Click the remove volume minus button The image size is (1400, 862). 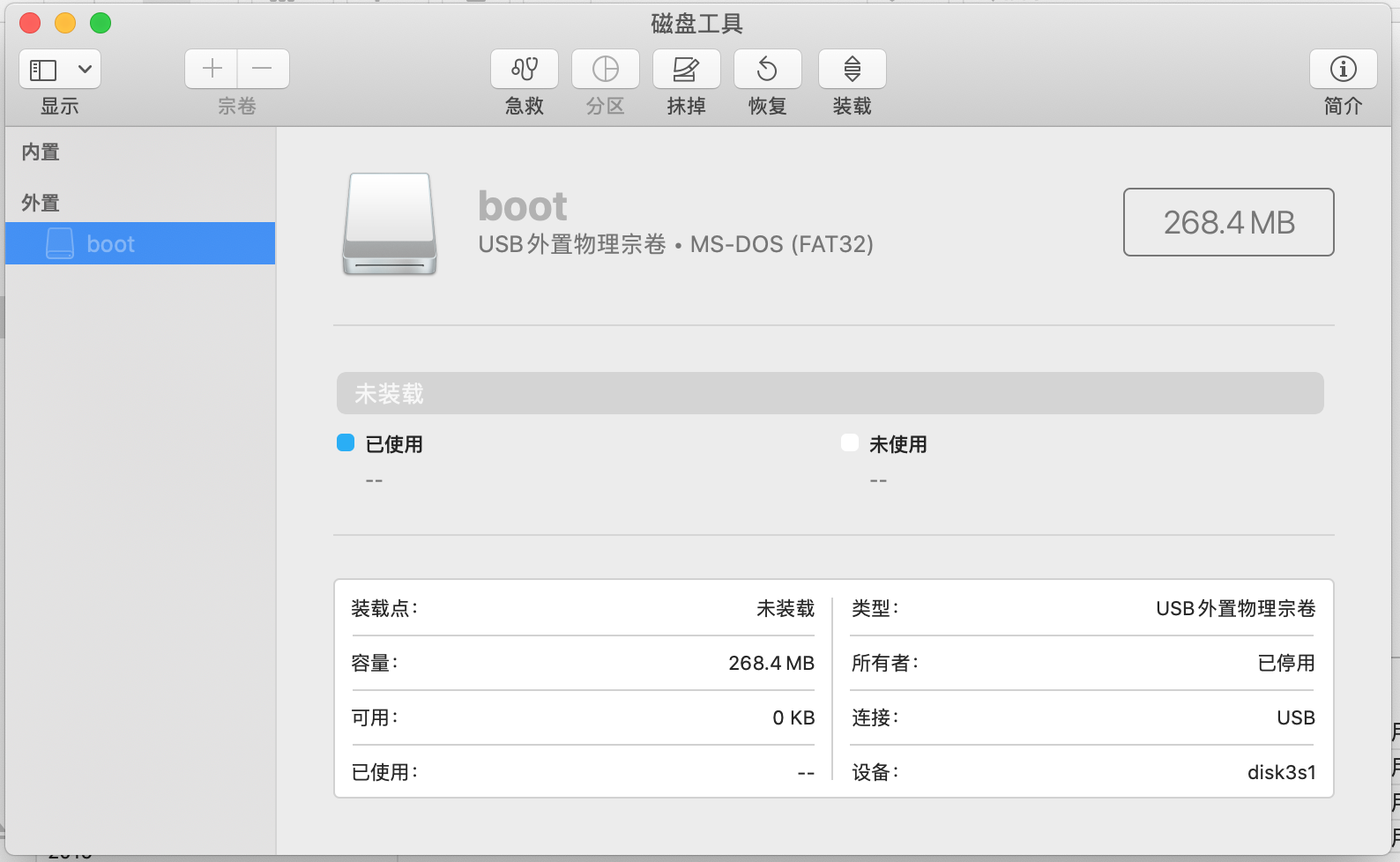(263, 69)
